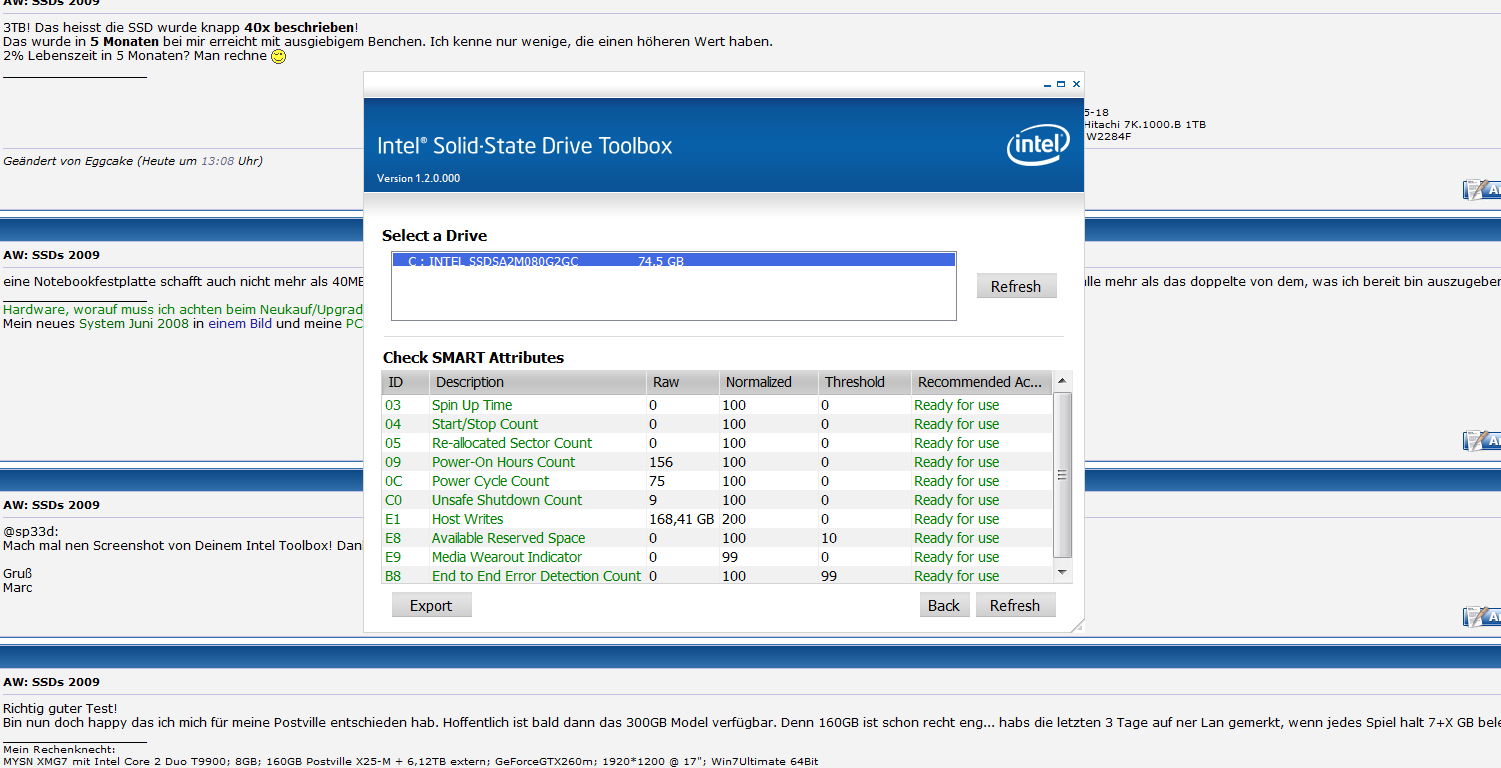The height and width of the screenshot is (768, 1501).
Task: Select the Media Wearout Indicator row
Action: (x=717, y=557)
